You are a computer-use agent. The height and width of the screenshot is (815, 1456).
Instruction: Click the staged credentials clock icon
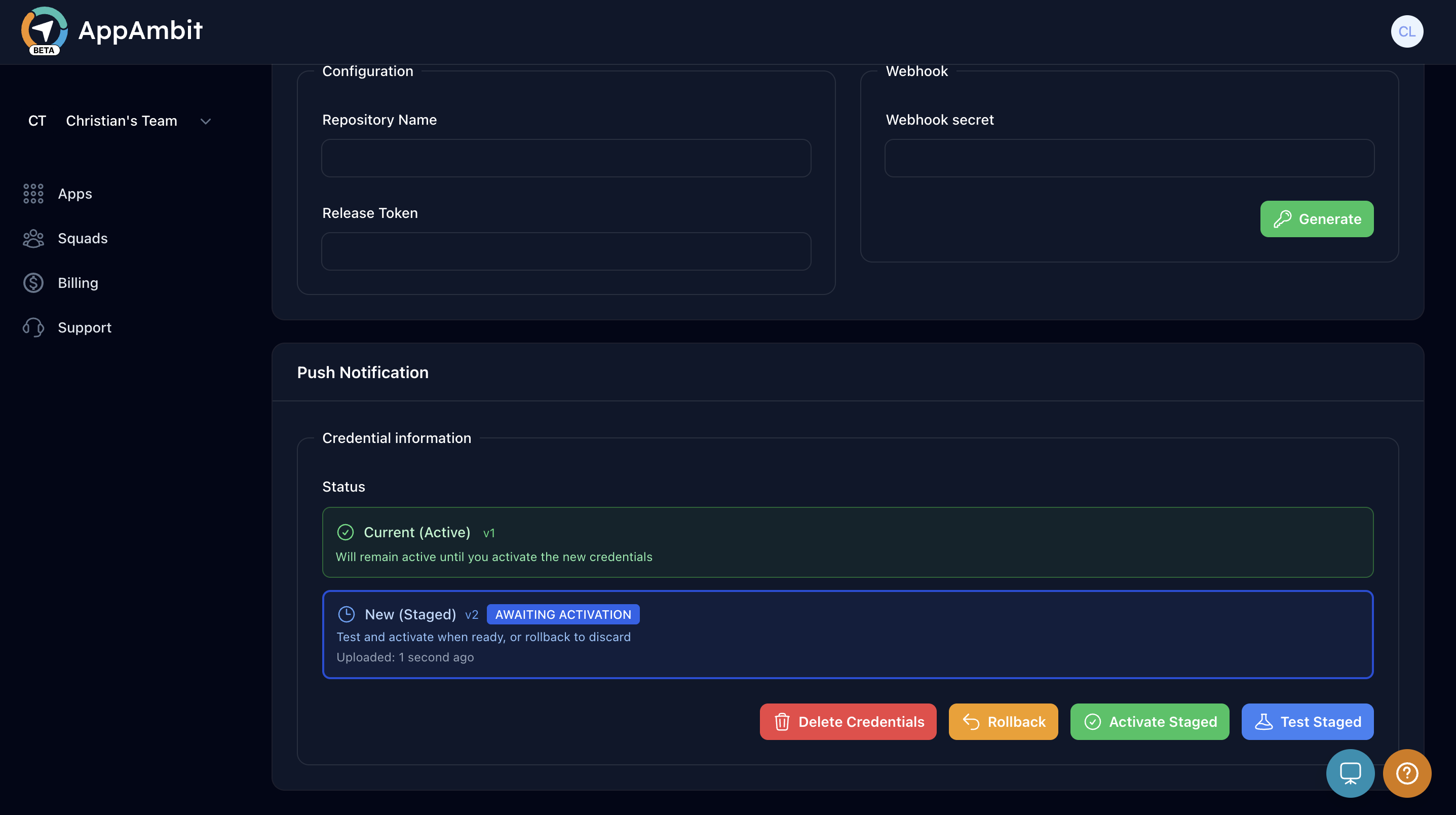346,614
